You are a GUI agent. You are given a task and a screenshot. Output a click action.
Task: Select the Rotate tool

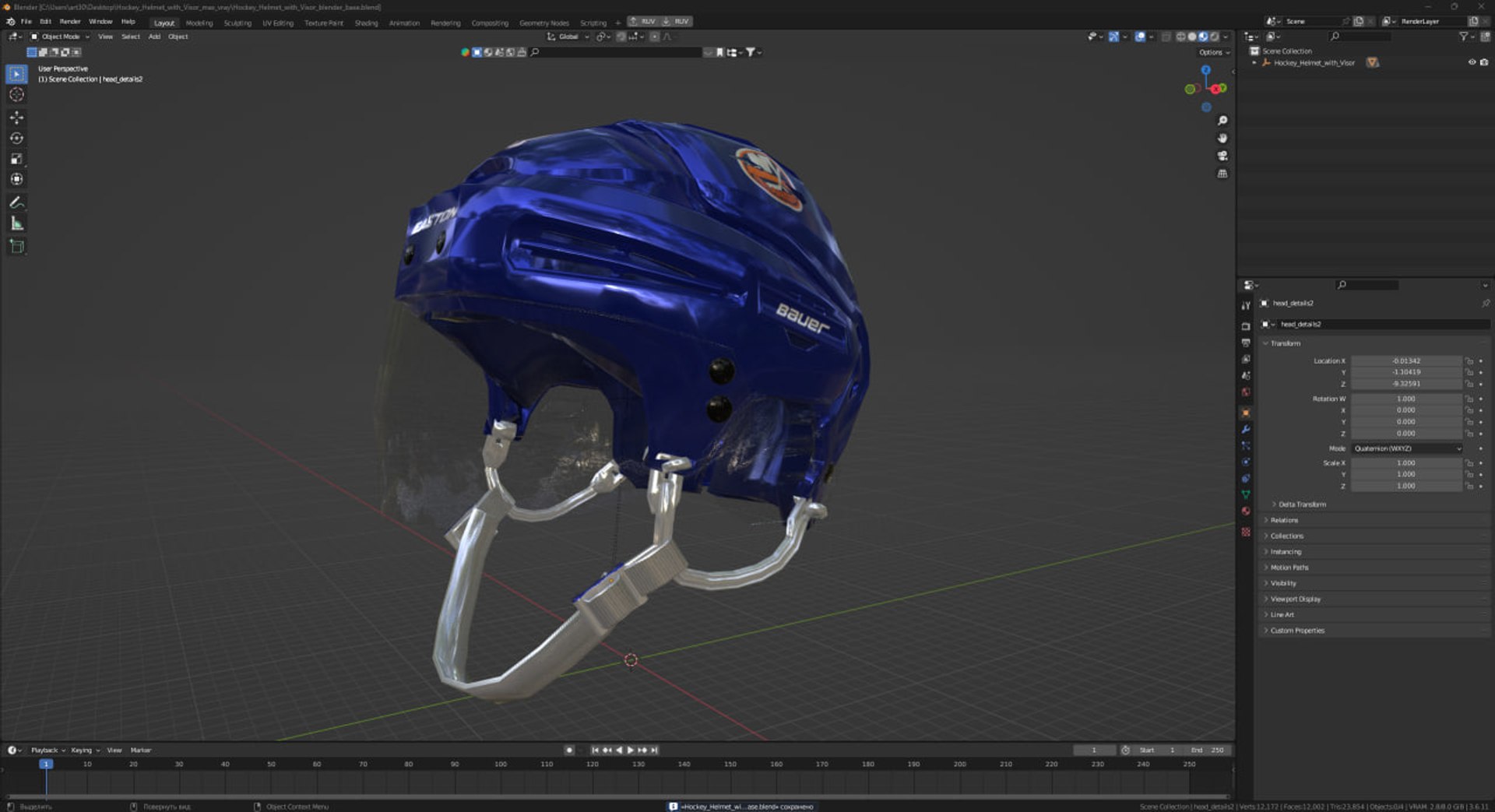(x=16, y=139)
